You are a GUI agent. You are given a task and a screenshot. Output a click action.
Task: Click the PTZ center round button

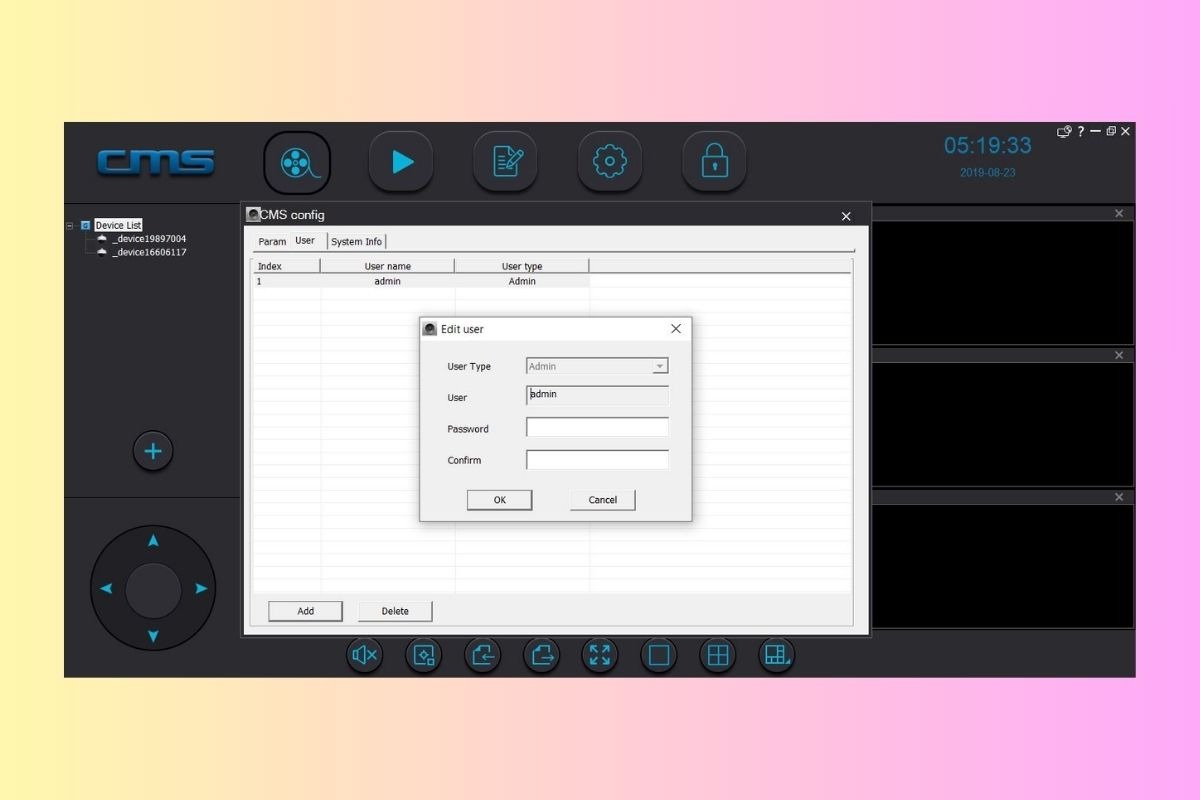point(153,590)
